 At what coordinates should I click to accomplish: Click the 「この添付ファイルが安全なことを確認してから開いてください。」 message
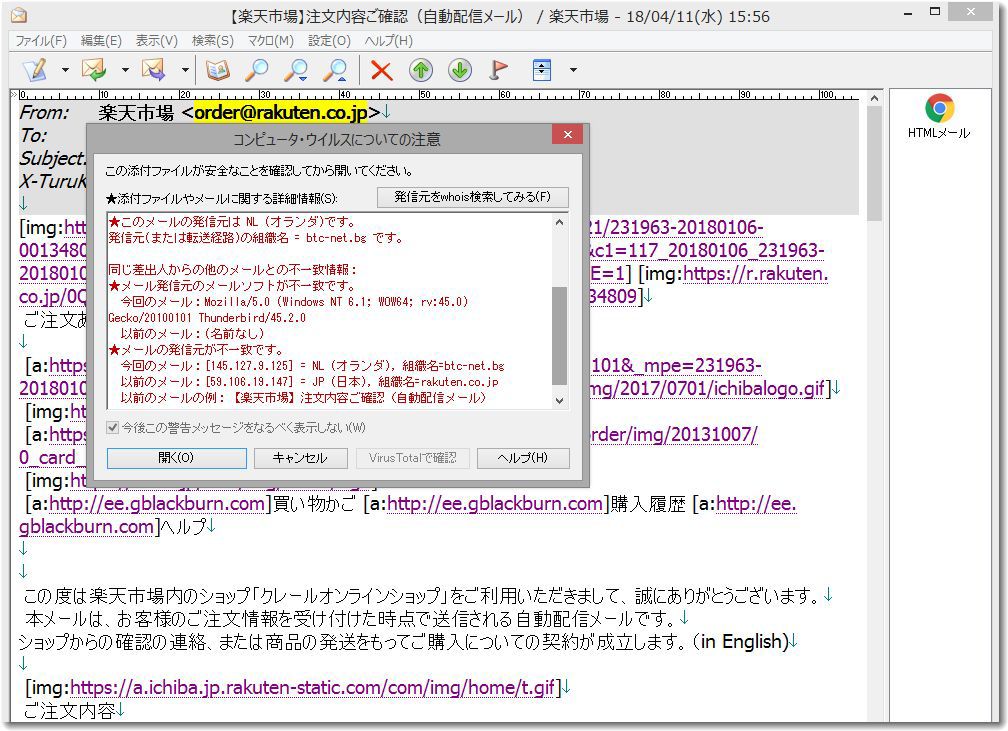259,171
